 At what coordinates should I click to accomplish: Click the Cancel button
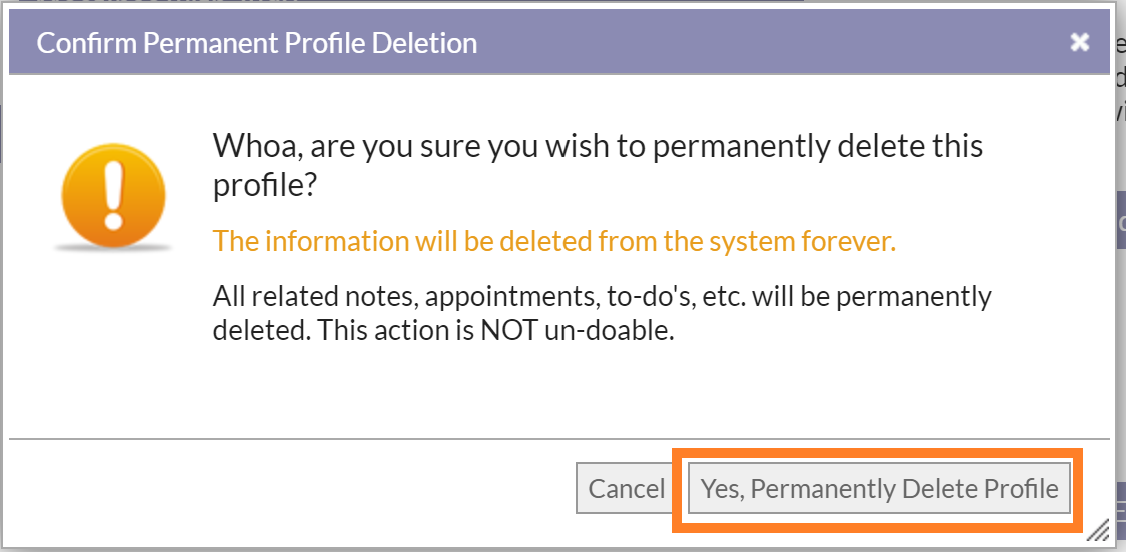[626, 488]
